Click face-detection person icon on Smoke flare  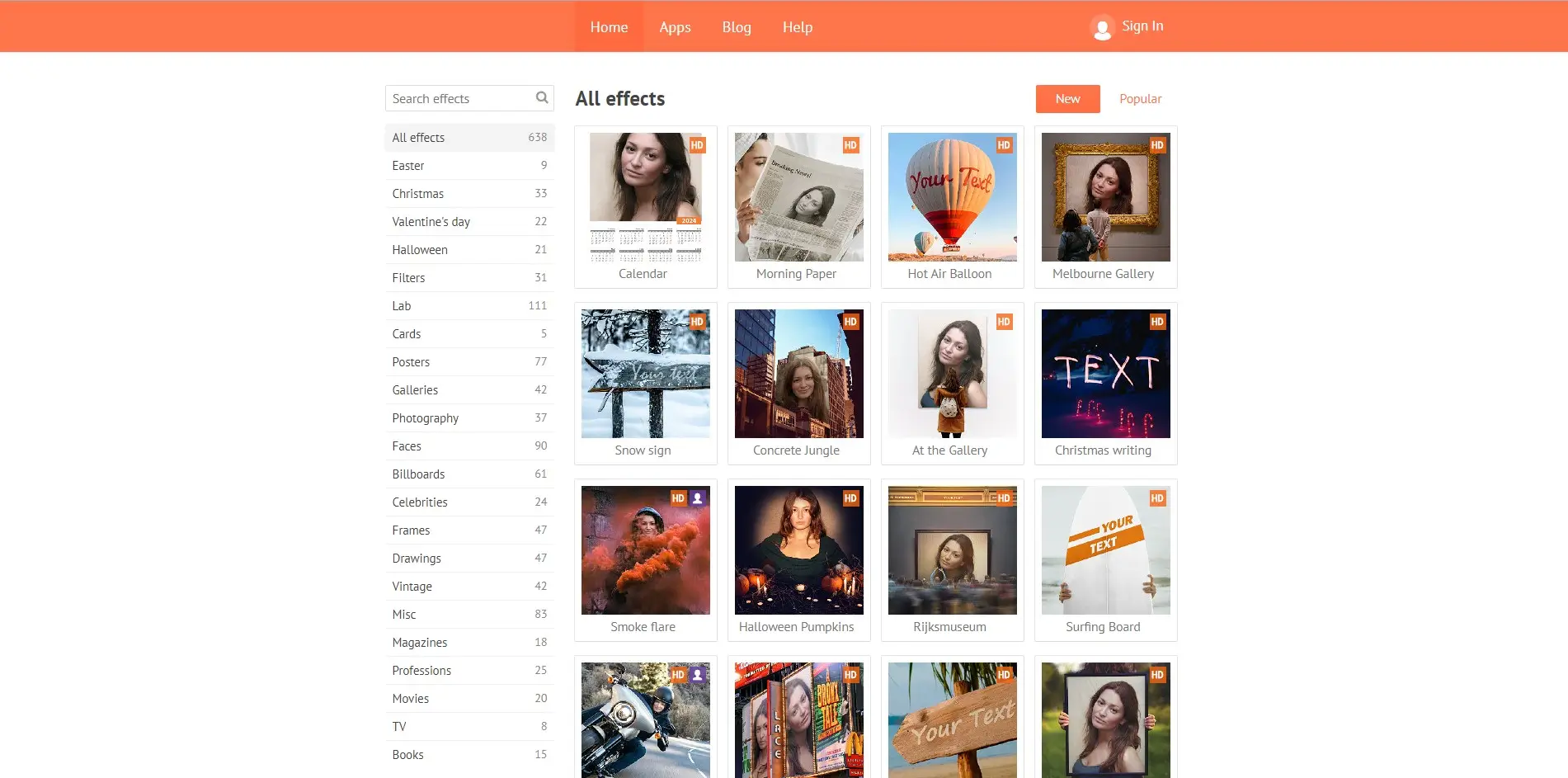tap(698, 498)
